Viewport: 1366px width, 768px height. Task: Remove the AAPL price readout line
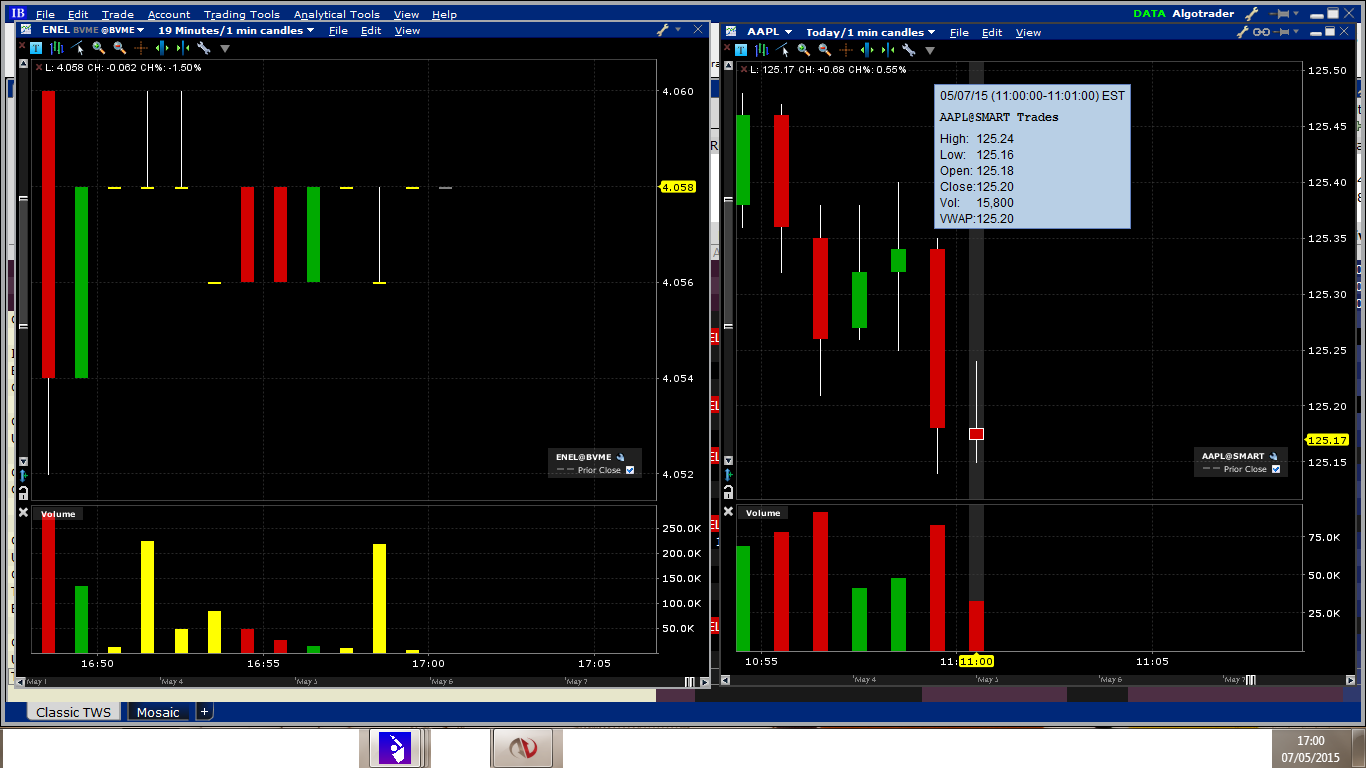[742, 70]
